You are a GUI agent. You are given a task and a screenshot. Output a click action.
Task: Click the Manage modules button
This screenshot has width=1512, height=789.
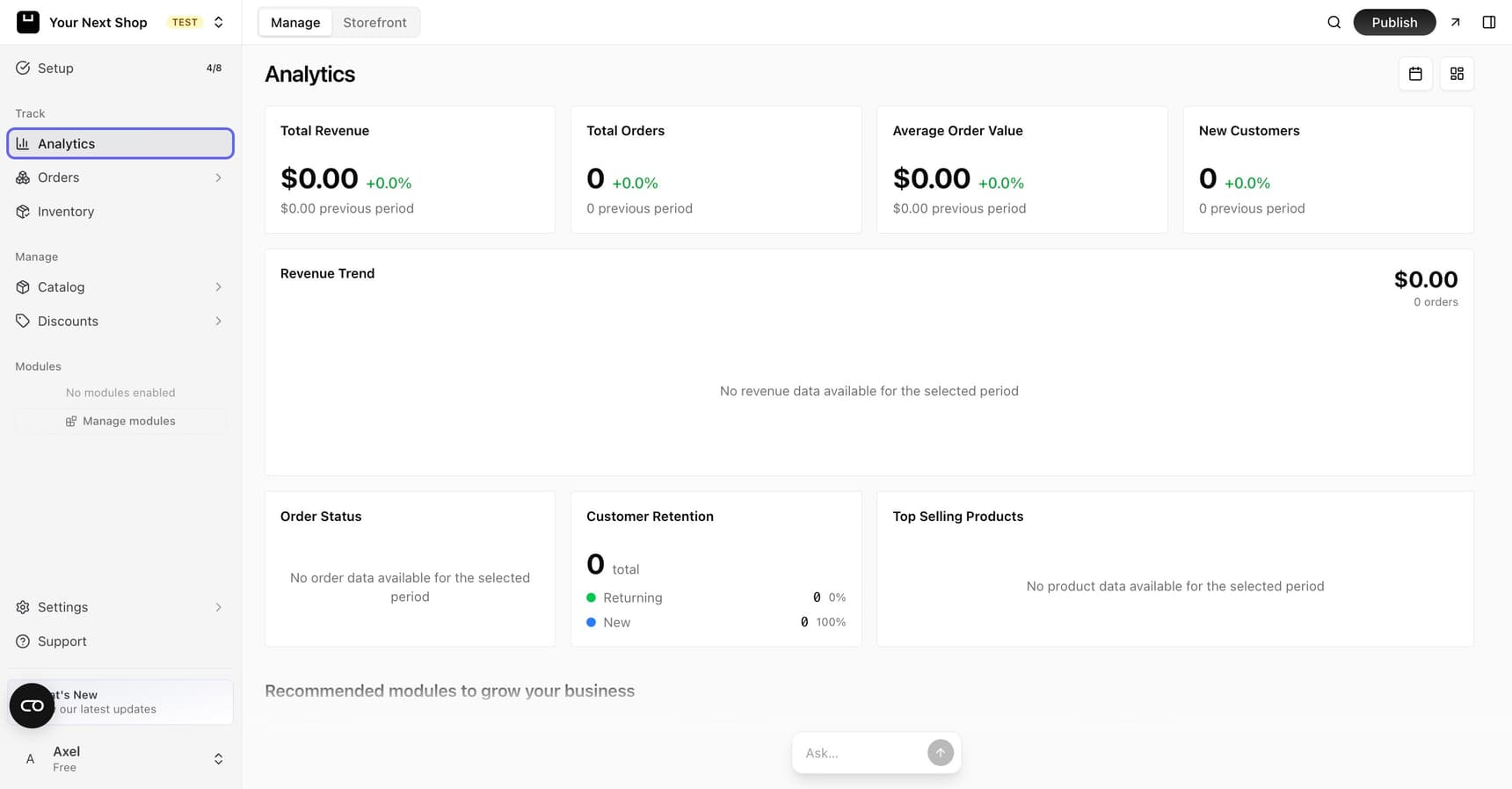pos(120,421)
